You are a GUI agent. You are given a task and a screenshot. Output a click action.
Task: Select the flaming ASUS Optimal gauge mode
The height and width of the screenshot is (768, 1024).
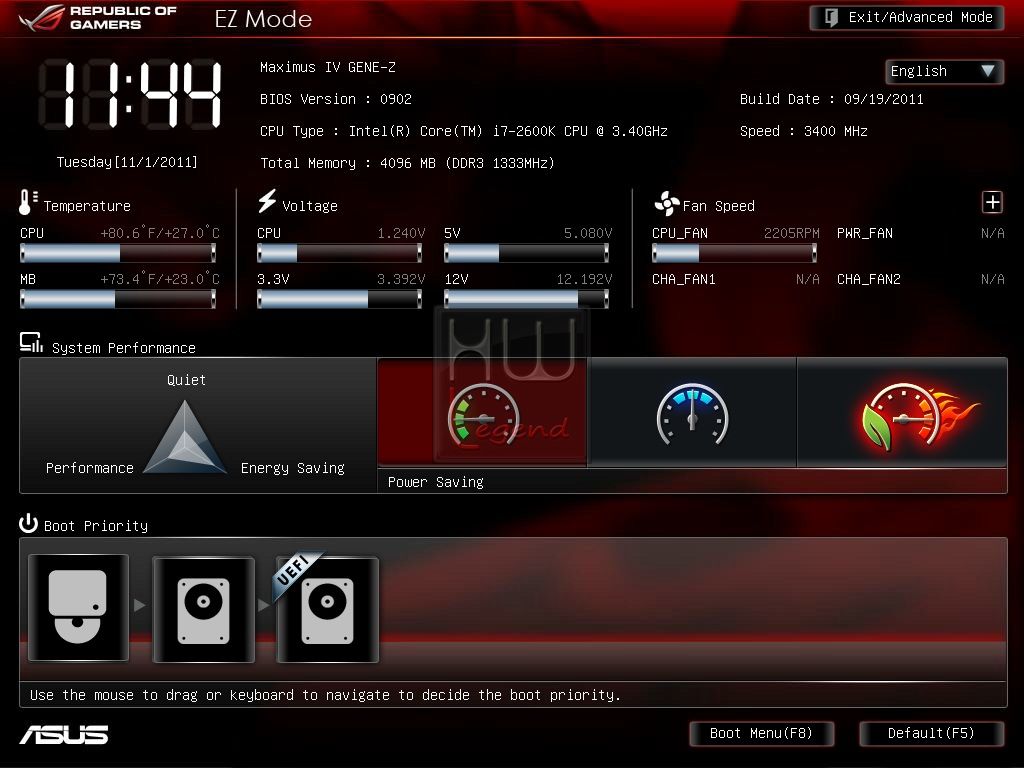[902, 412]
